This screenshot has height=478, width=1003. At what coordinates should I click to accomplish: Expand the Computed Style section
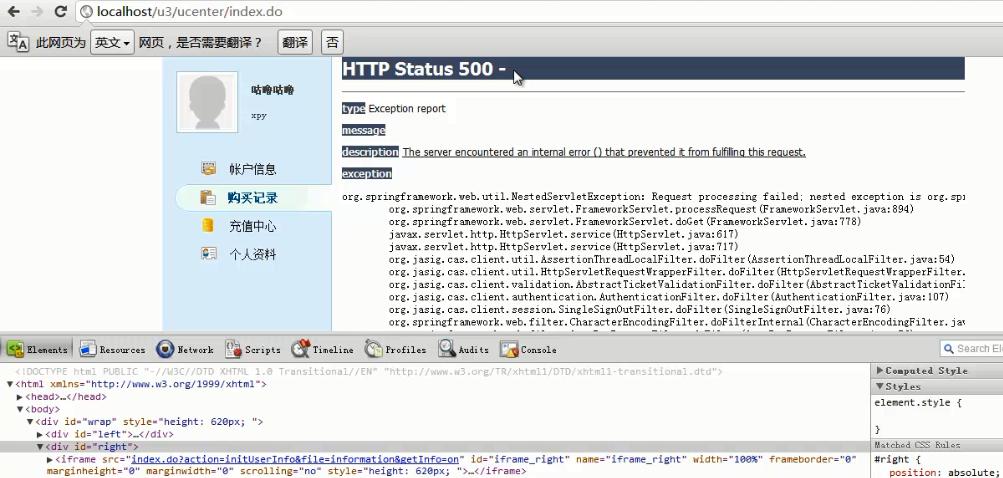(880, 370)
